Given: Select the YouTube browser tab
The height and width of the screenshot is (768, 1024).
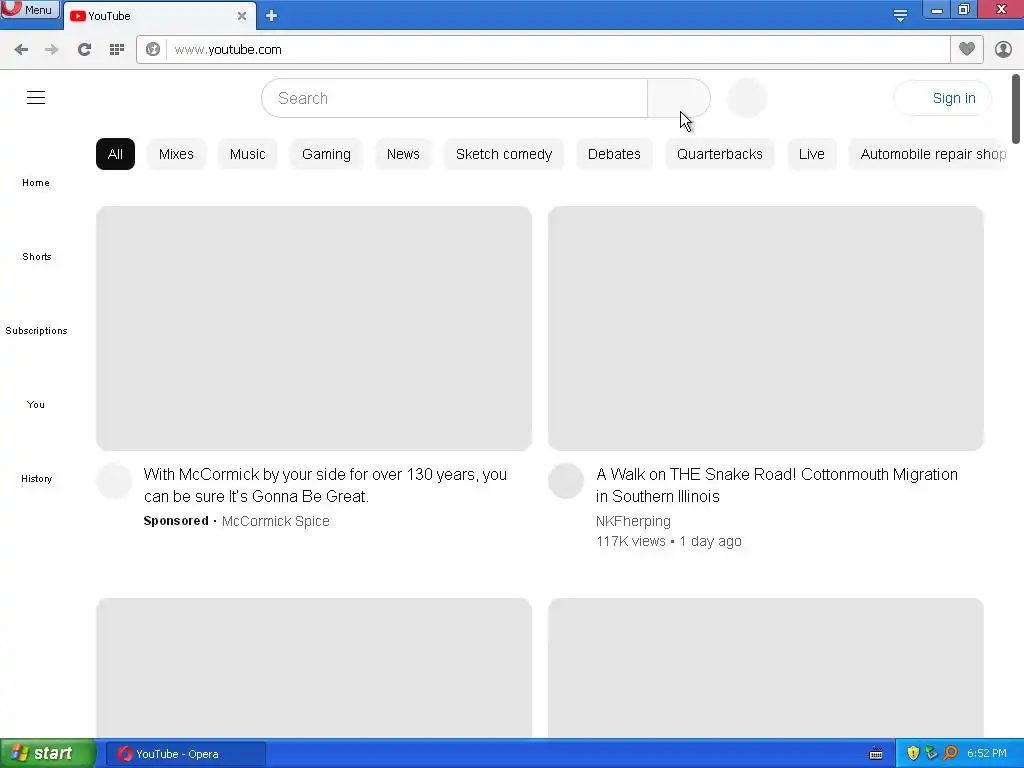Looking at the screenshot, I should [159, 16].
